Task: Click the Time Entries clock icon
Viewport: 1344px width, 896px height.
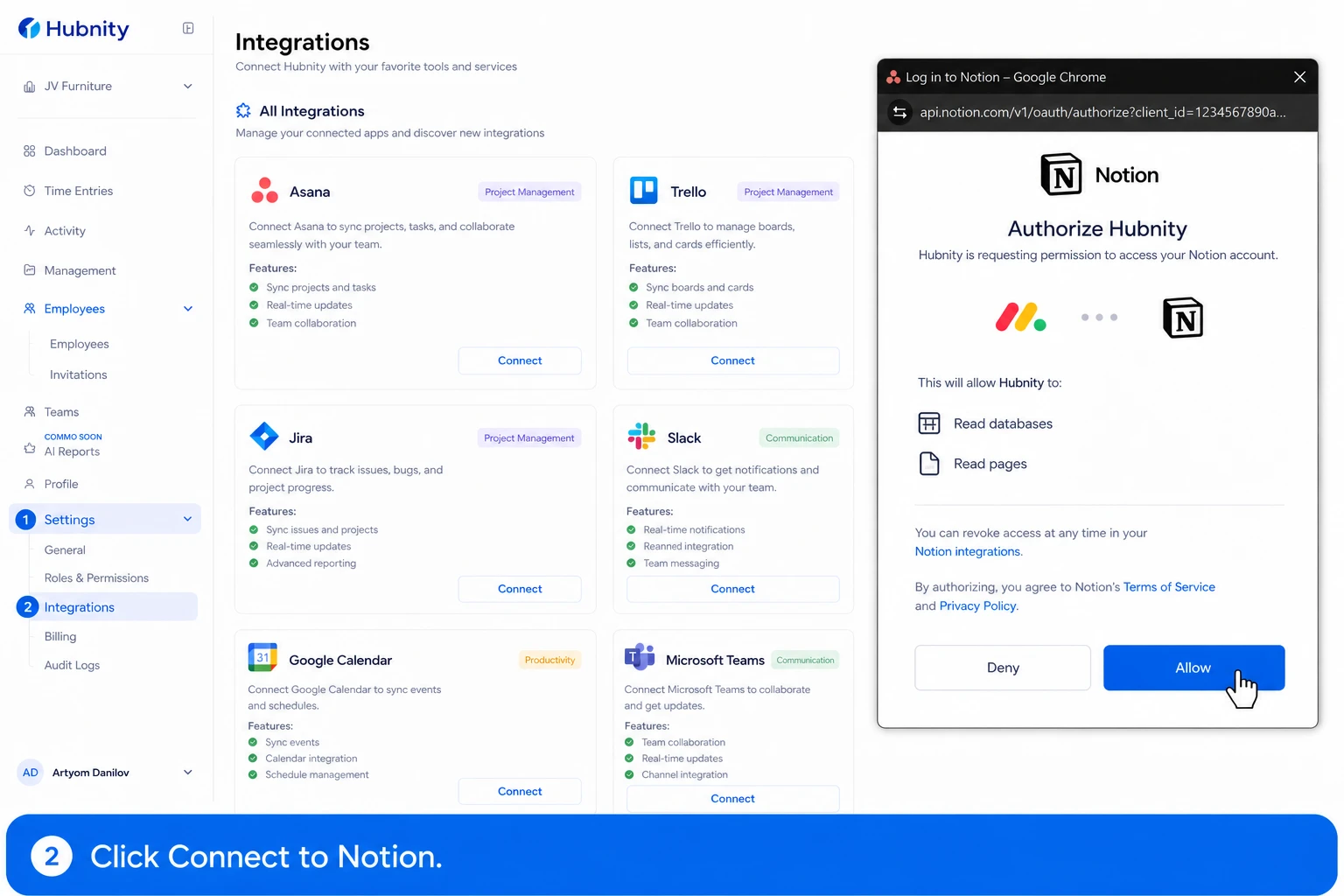Action: [30, 191]
